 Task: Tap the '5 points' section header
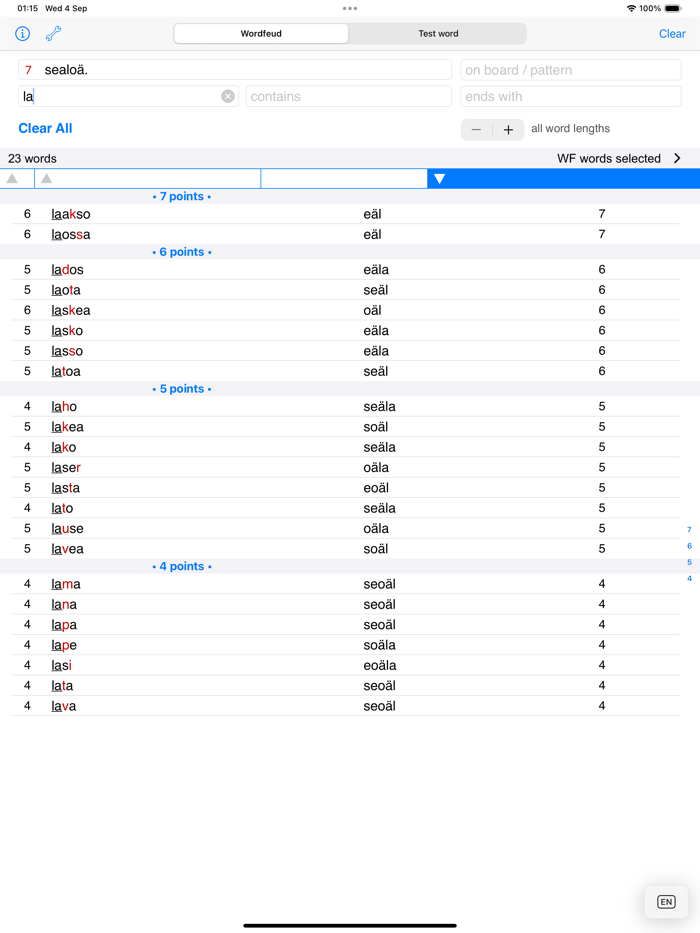pyautogui.click(x=182, y=389)
